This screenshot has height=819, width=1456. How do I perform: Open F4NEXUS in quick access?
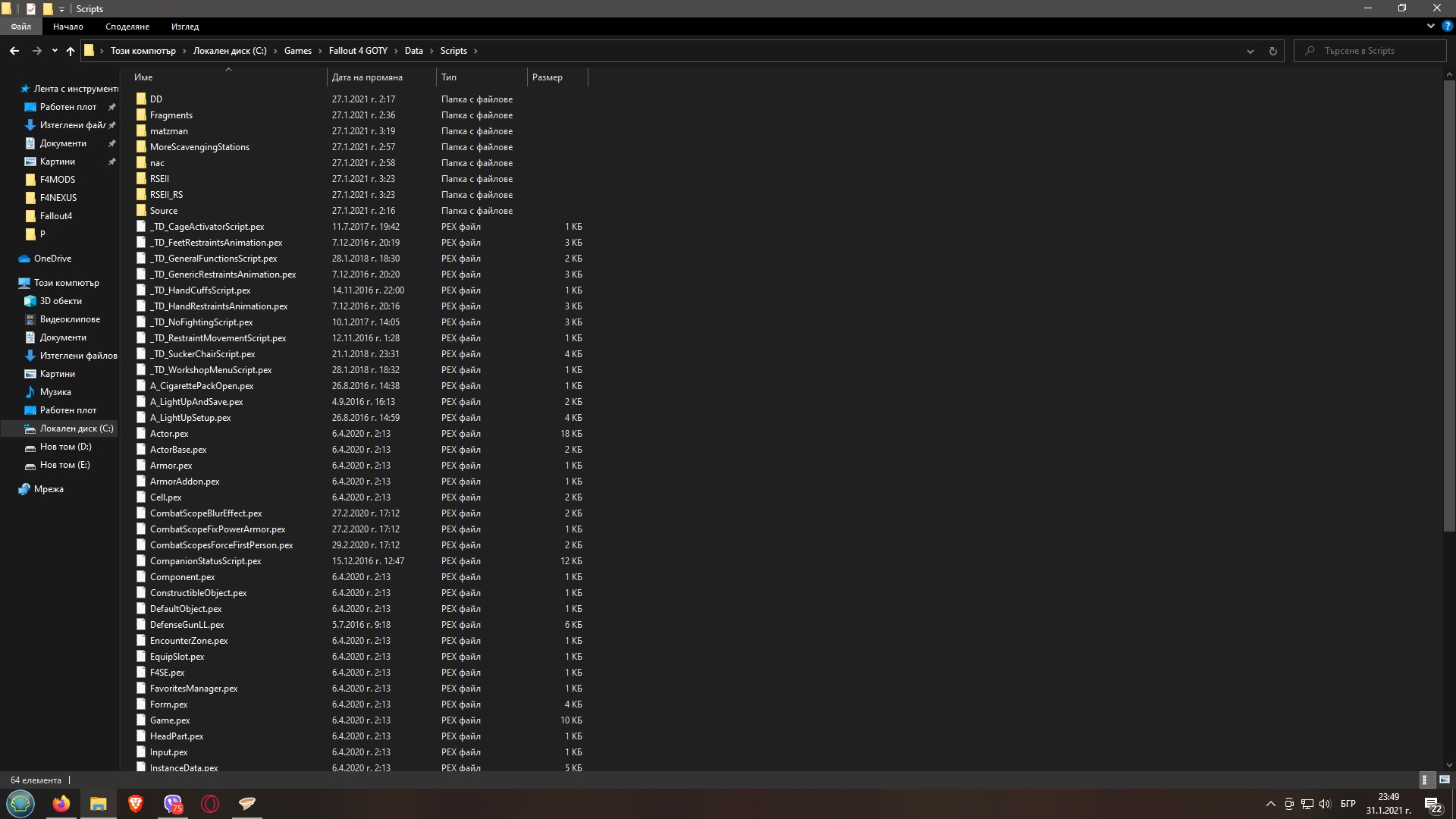[x=58, y=198]
